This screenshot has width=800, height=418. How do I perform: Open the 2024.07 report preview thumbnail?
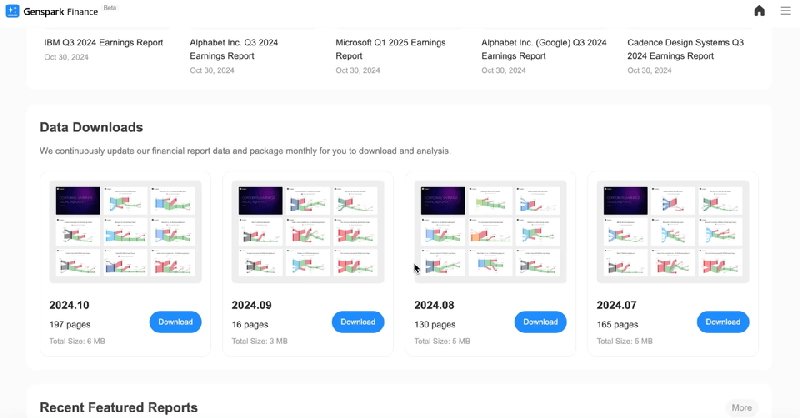672,232
